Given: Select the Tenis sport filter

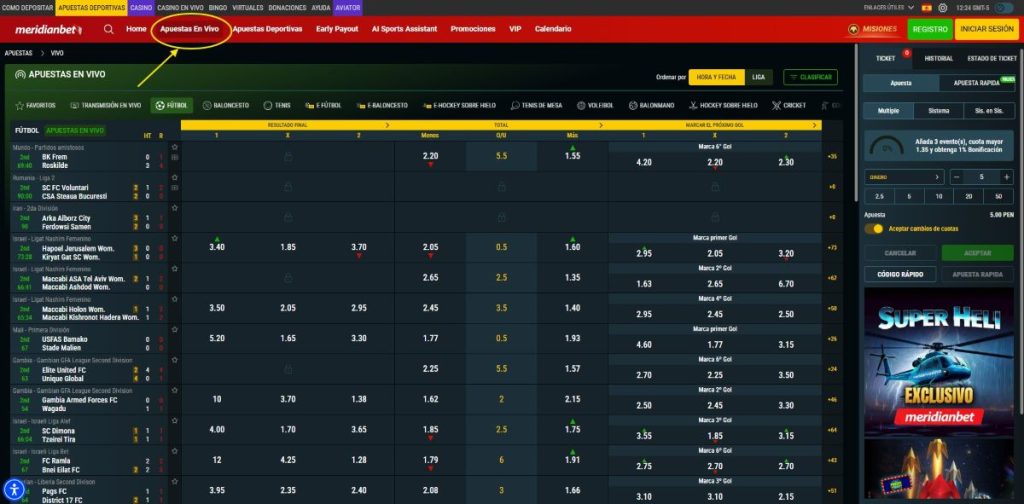Looking at the screenshot, I should (x=277, y=105).
